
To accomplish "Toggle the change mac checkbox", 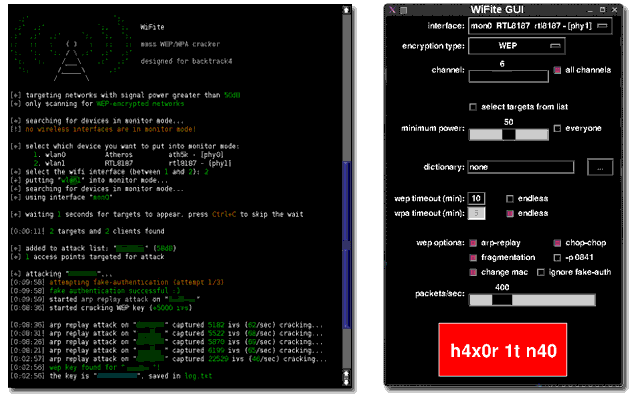I will click(x=473, y=272).
